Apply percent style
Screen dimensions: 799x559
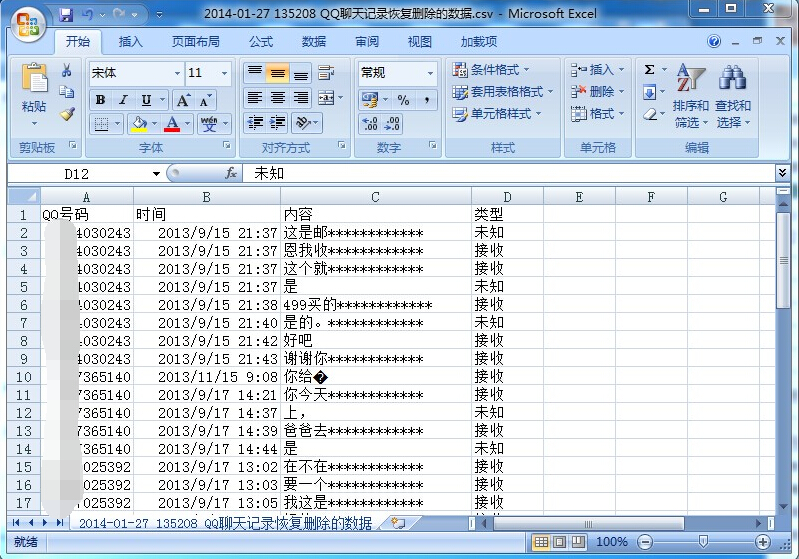point(403,99)
